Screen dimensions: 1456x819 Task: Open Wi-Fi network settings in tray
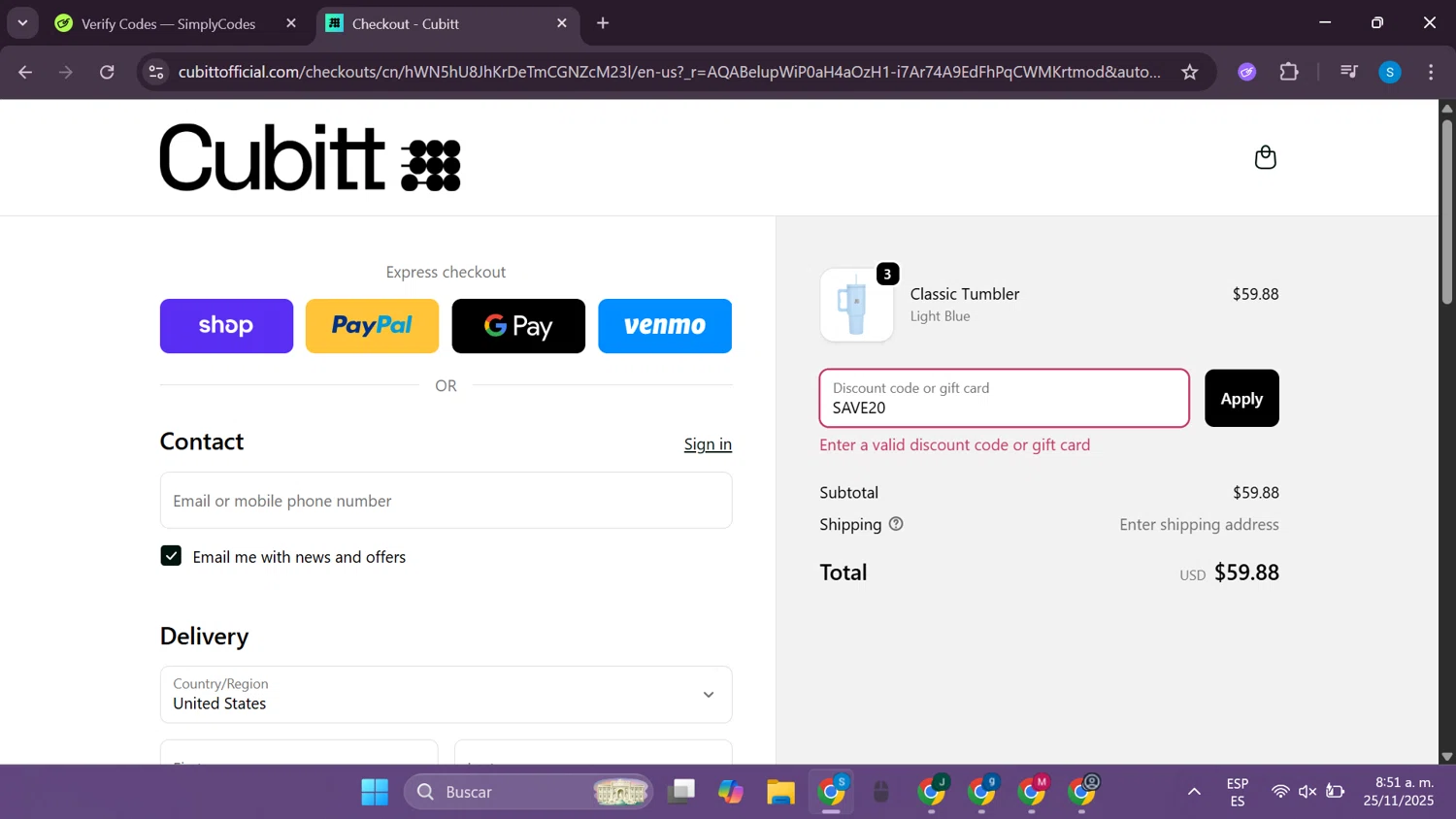click(x=1280, y=792)
